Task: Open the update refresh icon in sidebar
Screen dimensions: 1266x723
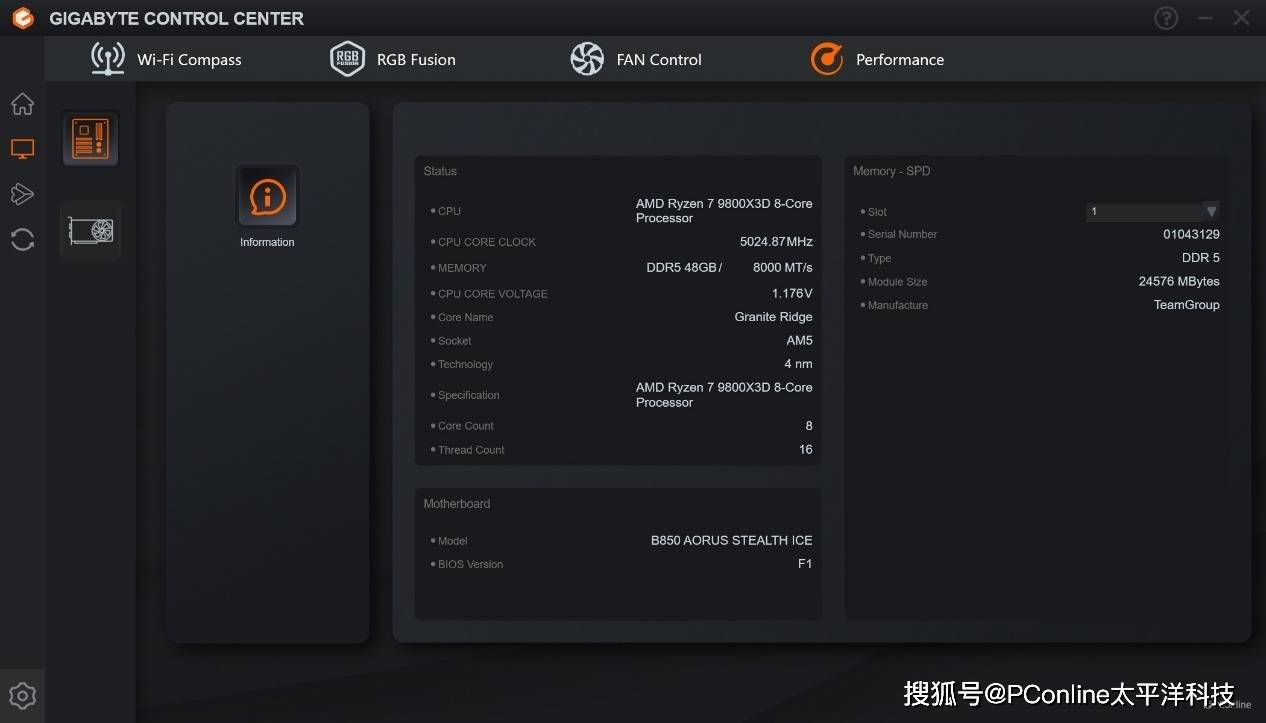Action: (22, 239)
